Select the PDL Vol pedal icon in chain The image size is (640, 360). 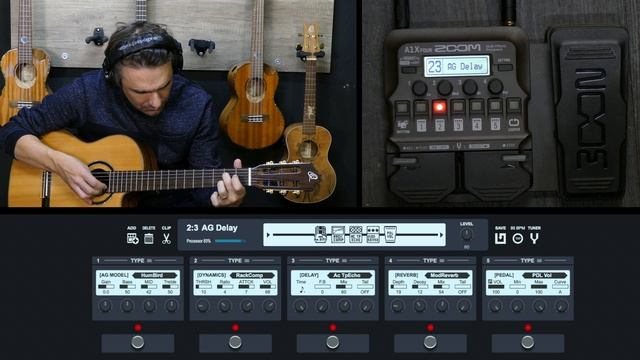pos(390,234)
